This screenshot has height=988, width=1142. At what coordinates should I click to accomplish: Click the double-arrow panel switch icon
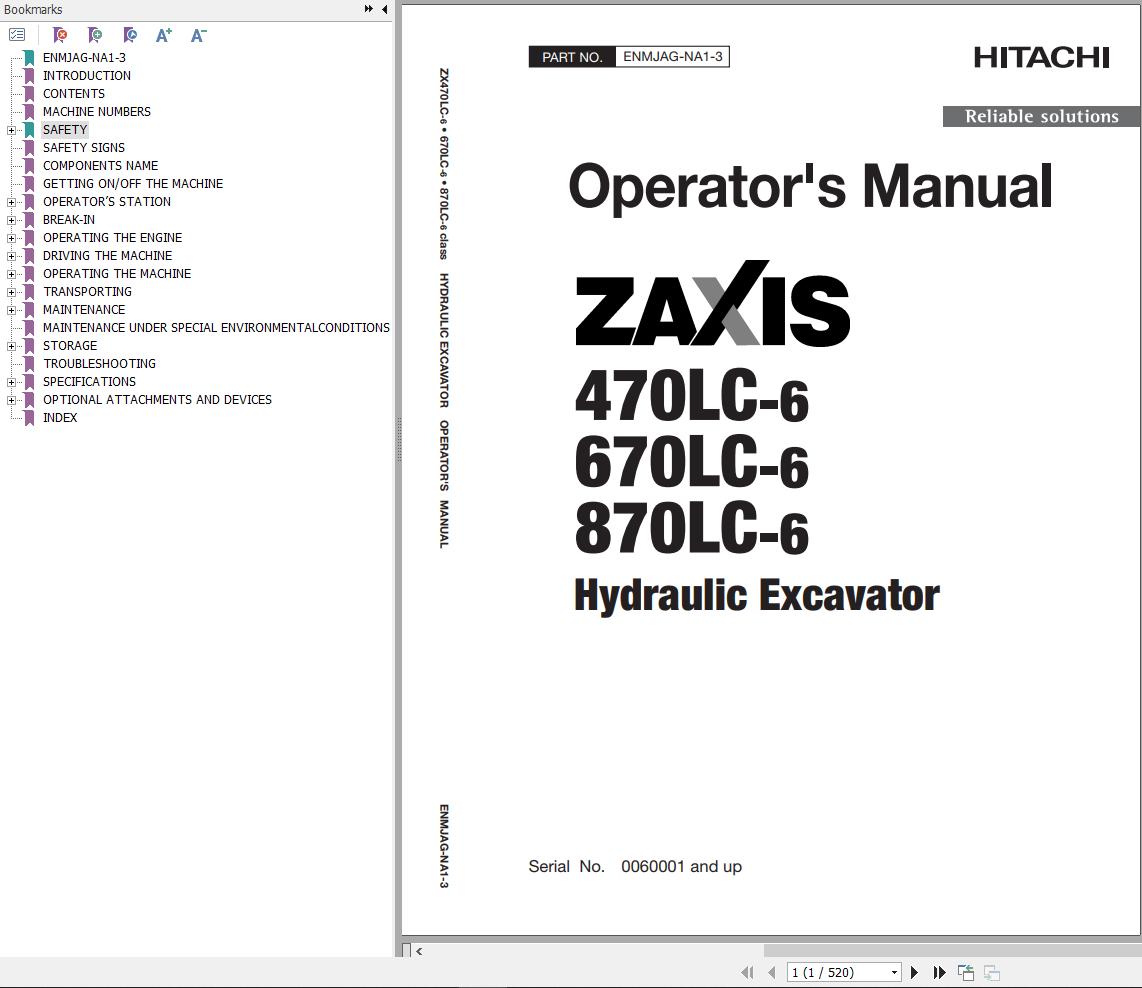click(x=369, y=9)
